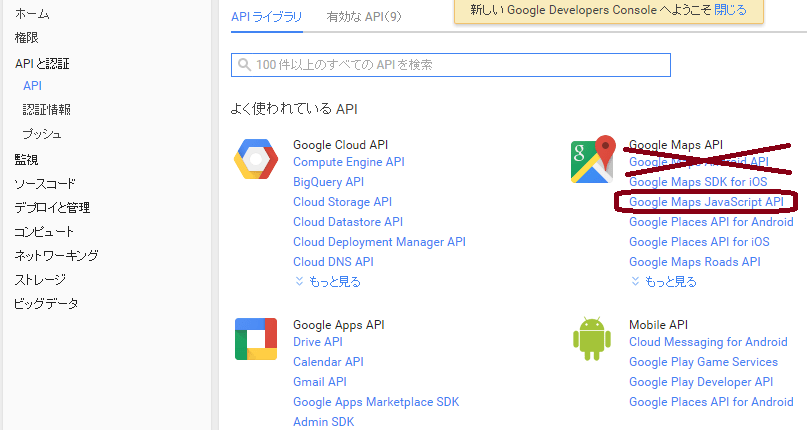Open Google Maps Roads API link
Viewport: 807px width, 430px height.
[695, 262]
